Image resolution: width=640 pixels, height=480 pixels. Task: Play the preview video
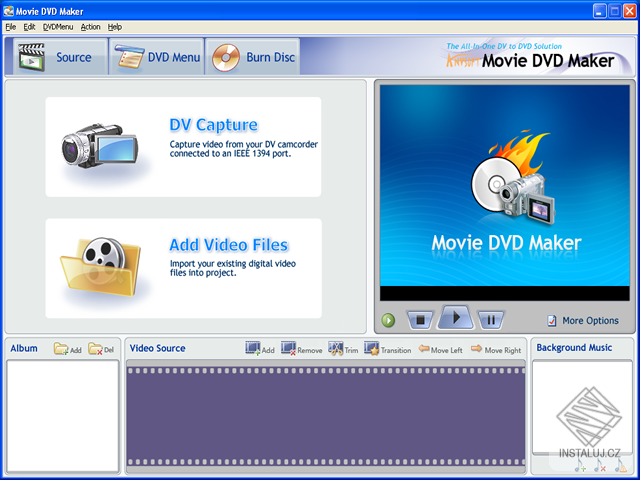pyautogui.click(x=456, y=317)
